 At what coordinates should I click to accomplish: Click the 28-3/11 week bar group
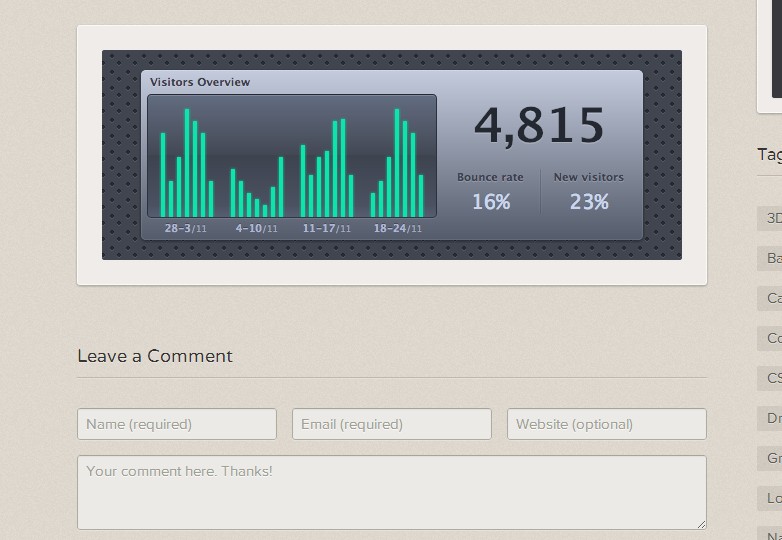pyautogui.click(x=187, y=165)
